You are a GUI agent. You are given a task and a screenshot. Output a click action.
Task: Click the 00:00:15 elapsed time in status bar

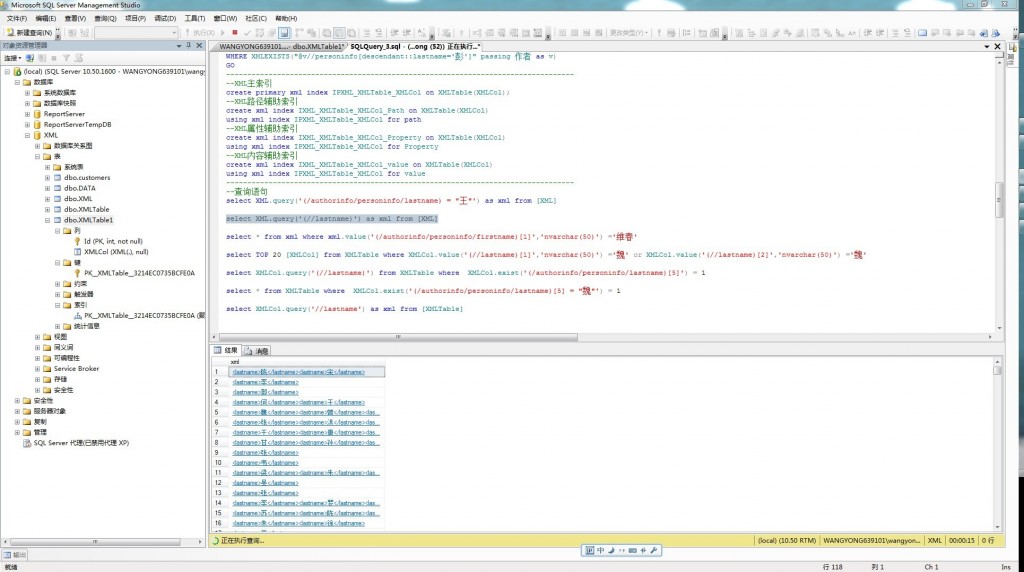pyautogui.click(x=961, y=541)
